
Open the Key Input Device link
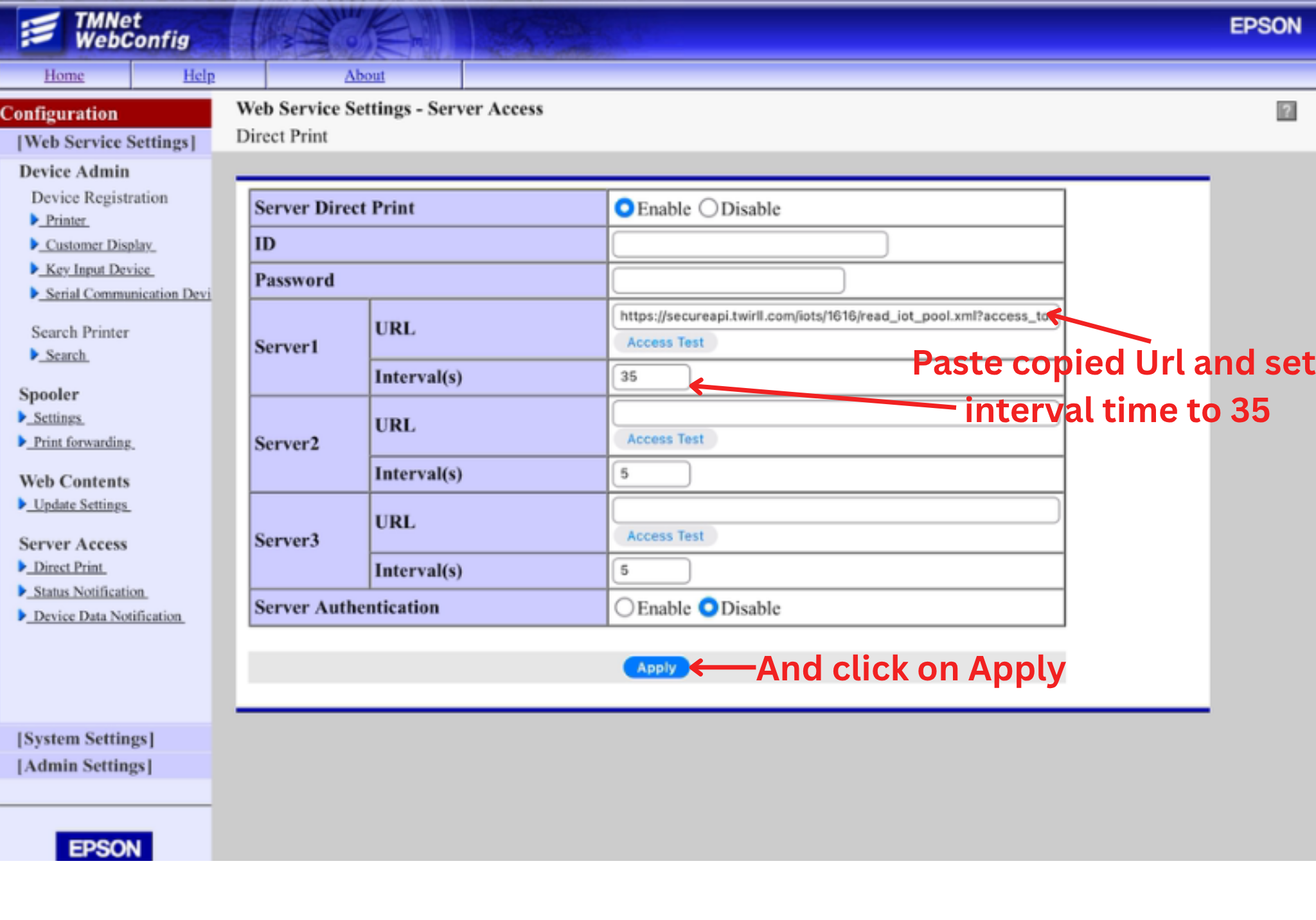99,269
